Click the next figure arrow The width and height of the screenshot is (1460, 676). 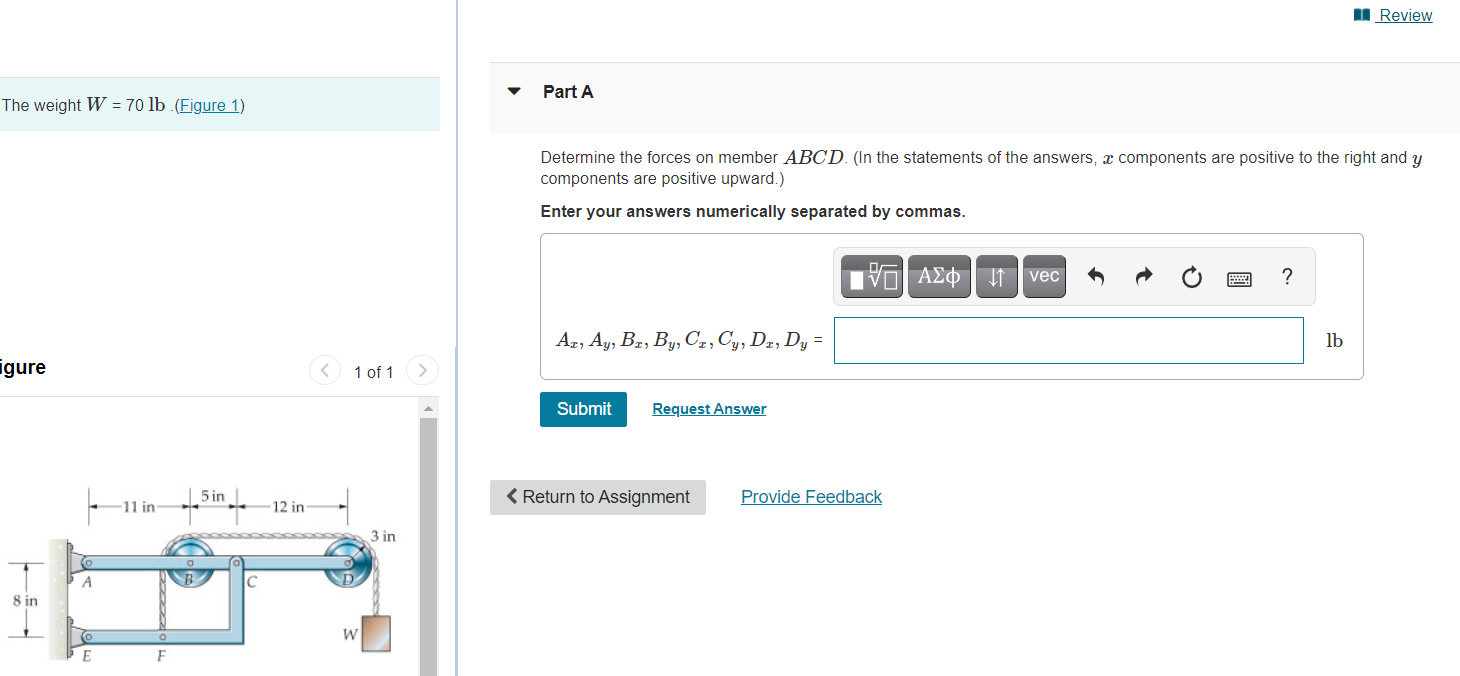[422, 370]
